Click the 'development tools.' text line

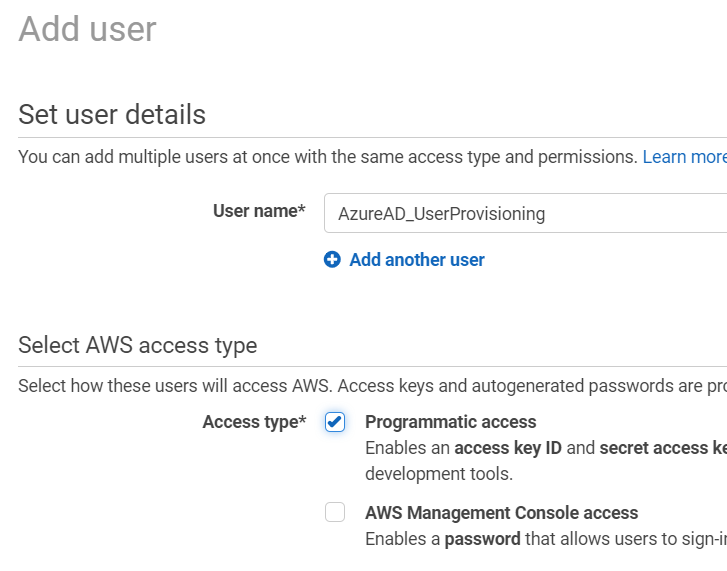click(439, 474)
